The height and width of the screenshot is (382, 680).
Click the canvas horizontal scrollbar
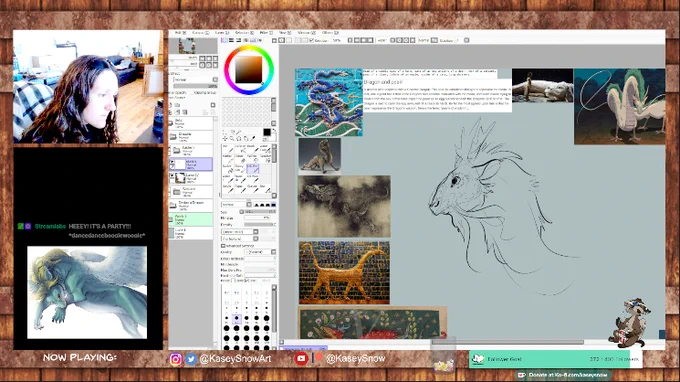[x=507, y=342]
